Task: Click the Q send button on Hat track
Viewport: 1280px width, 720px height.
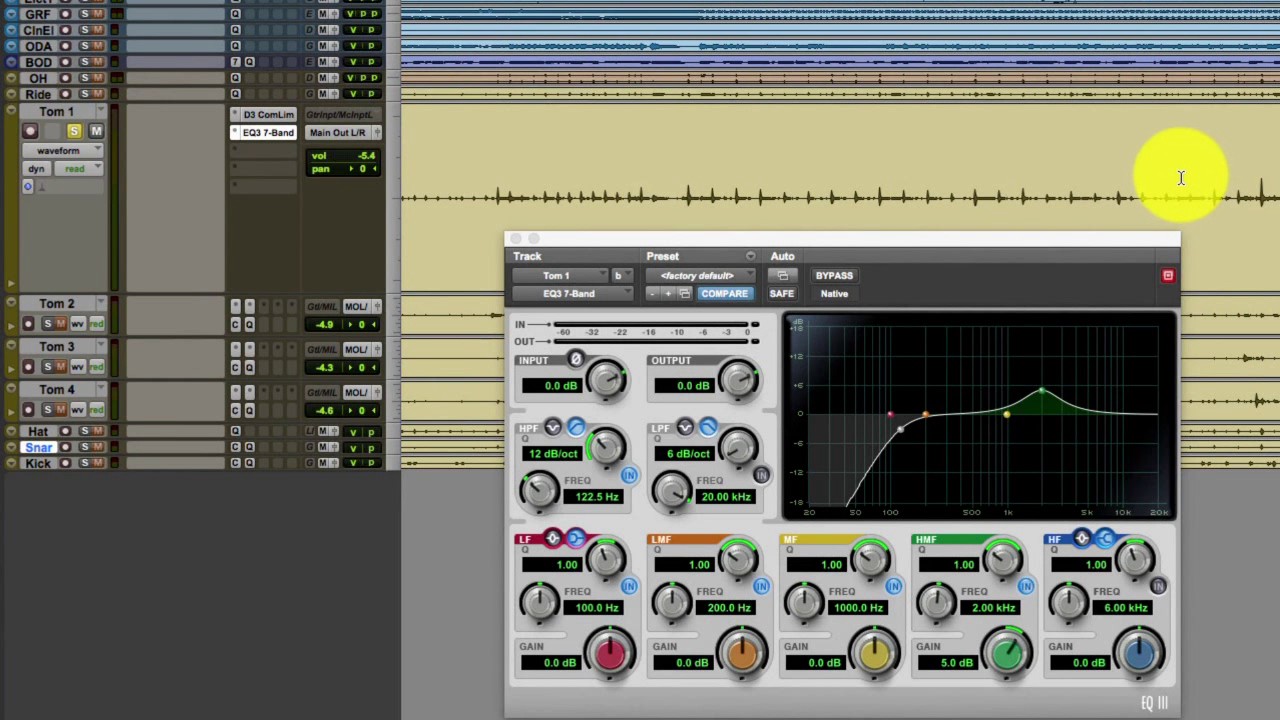Action: pyautogui.click(x=236, y=431)
